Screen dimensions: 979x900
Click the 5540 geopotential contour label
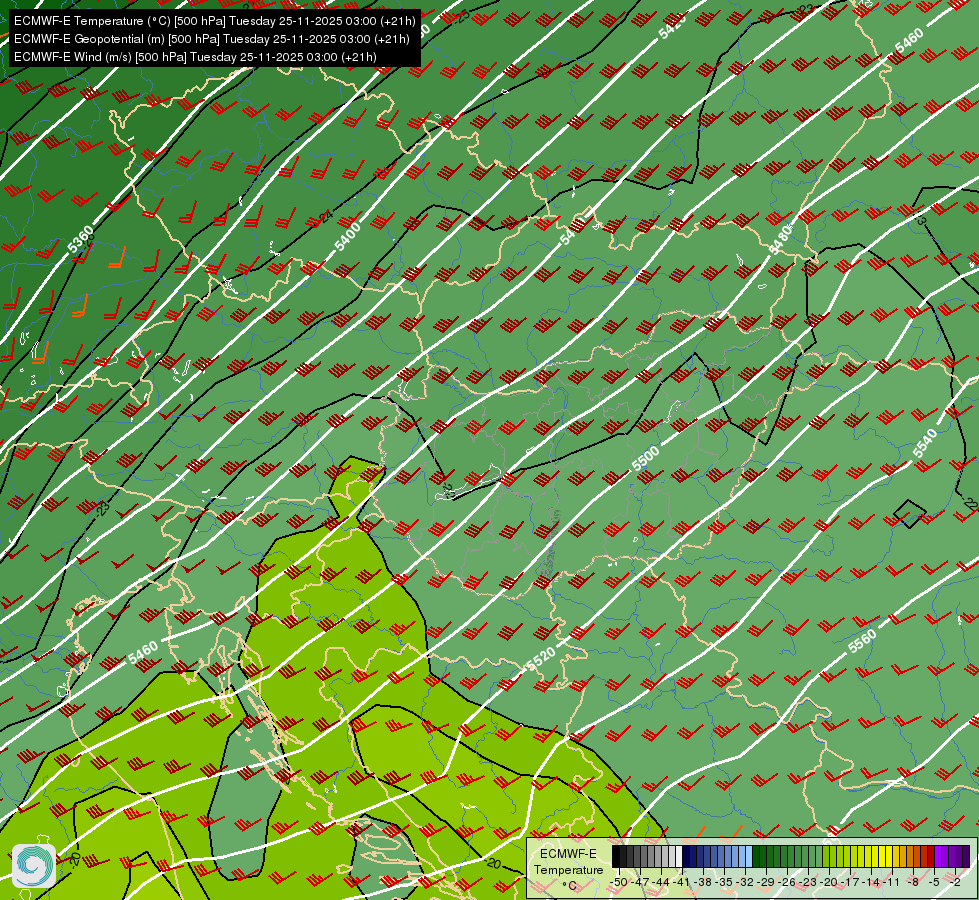(x=925, y=442)
